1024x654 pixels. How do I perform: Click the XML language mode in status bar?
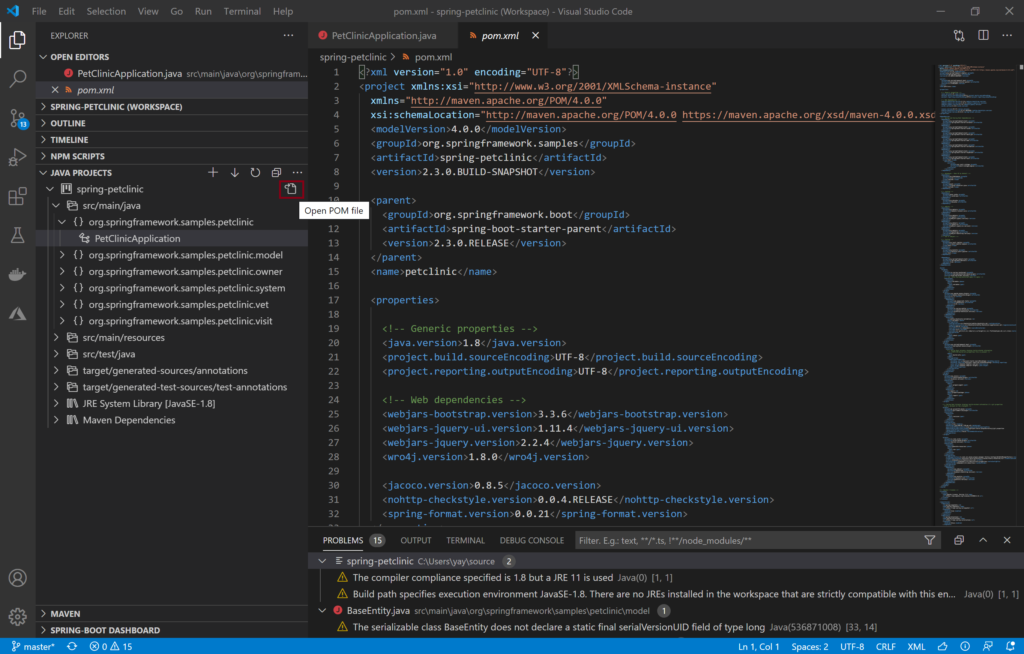tap(916, 646)
